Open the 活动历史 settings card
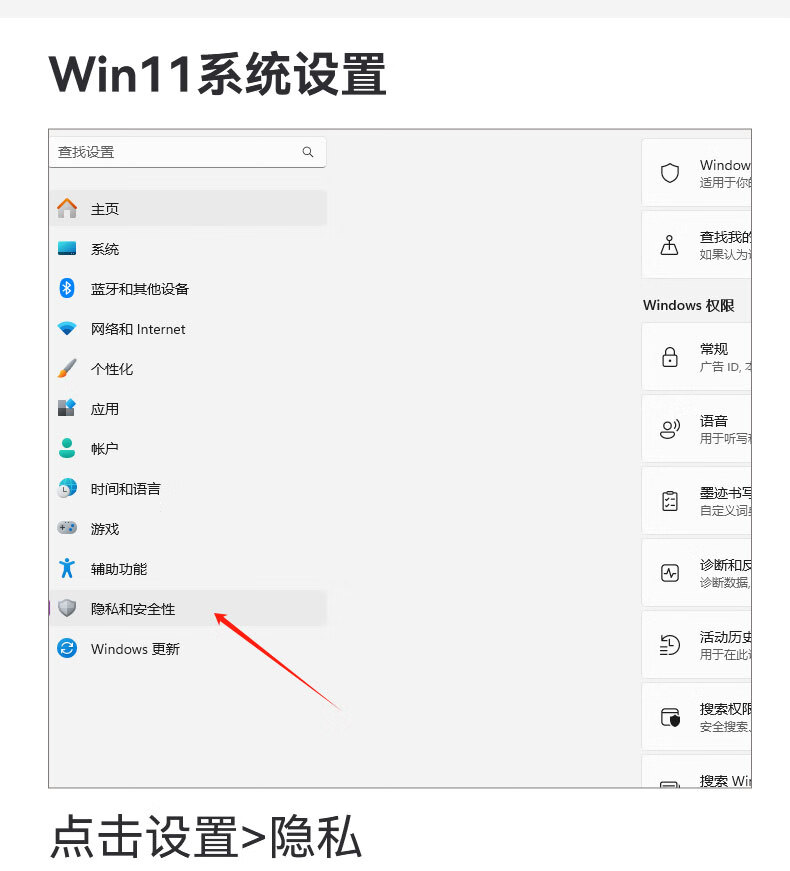Image resolution: width=790 pixels, height=871 pixels. (697, 645)
